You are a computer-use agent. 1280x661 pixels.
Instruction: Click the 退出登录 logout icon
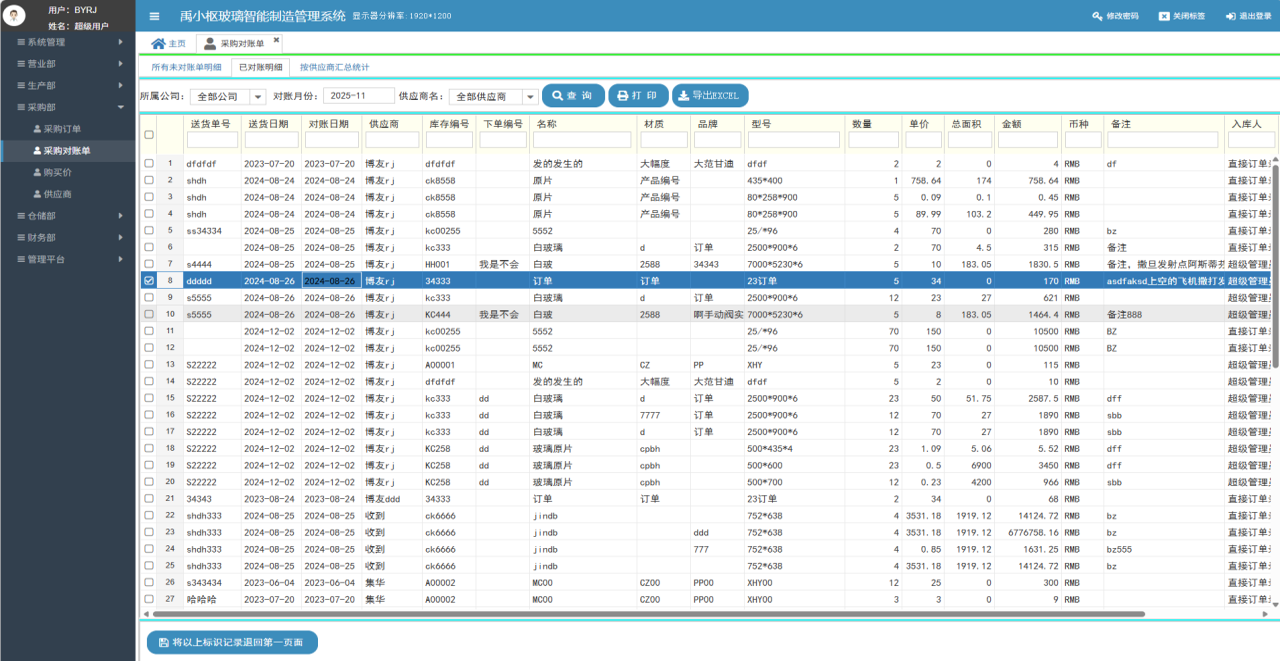point(1230,16)
